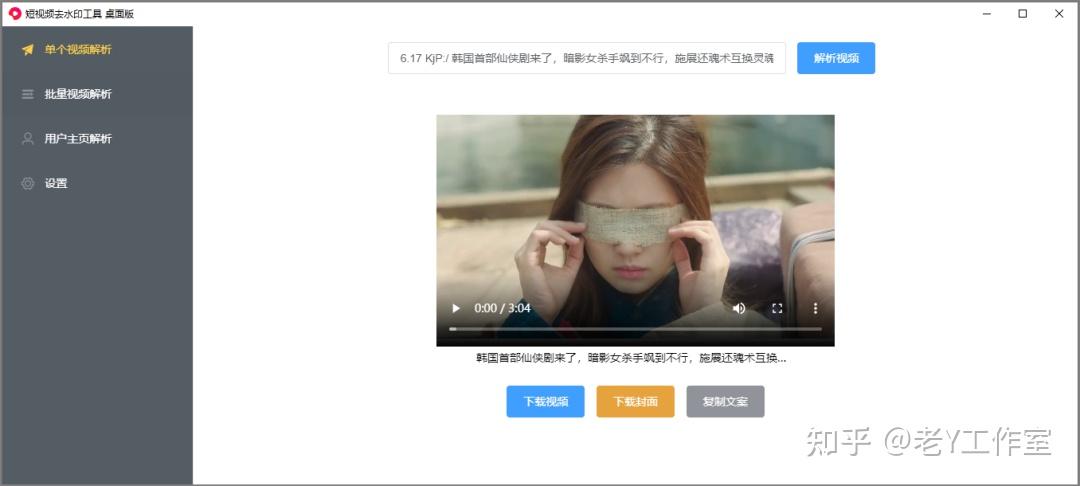Viewport: 1080px width, 486px height.
Task: Click the video caption 韩国首部仙侠剧来了
Action: [x=632, y=359]
